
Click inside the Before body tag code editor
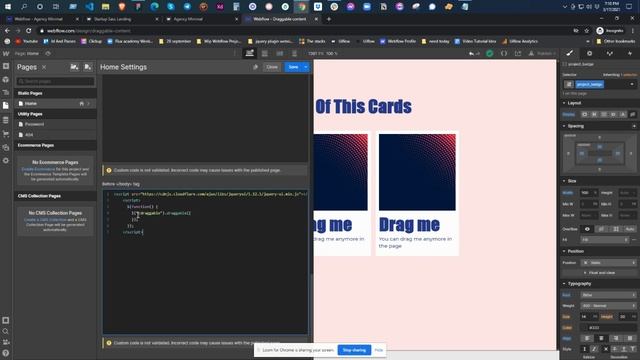[x=205, y=262]
